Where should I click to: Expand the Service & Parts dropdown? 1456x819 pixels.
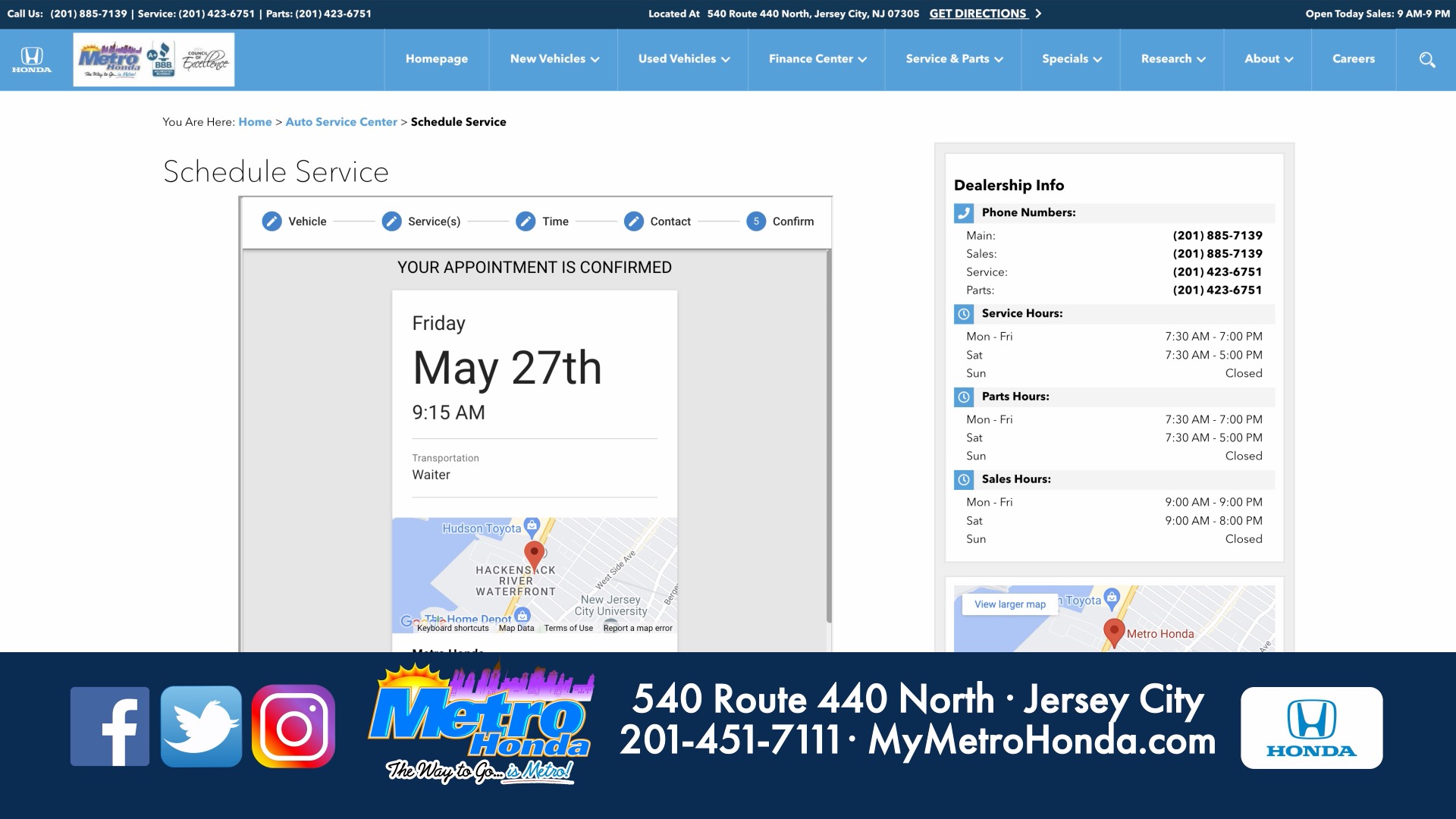[954, 59]
